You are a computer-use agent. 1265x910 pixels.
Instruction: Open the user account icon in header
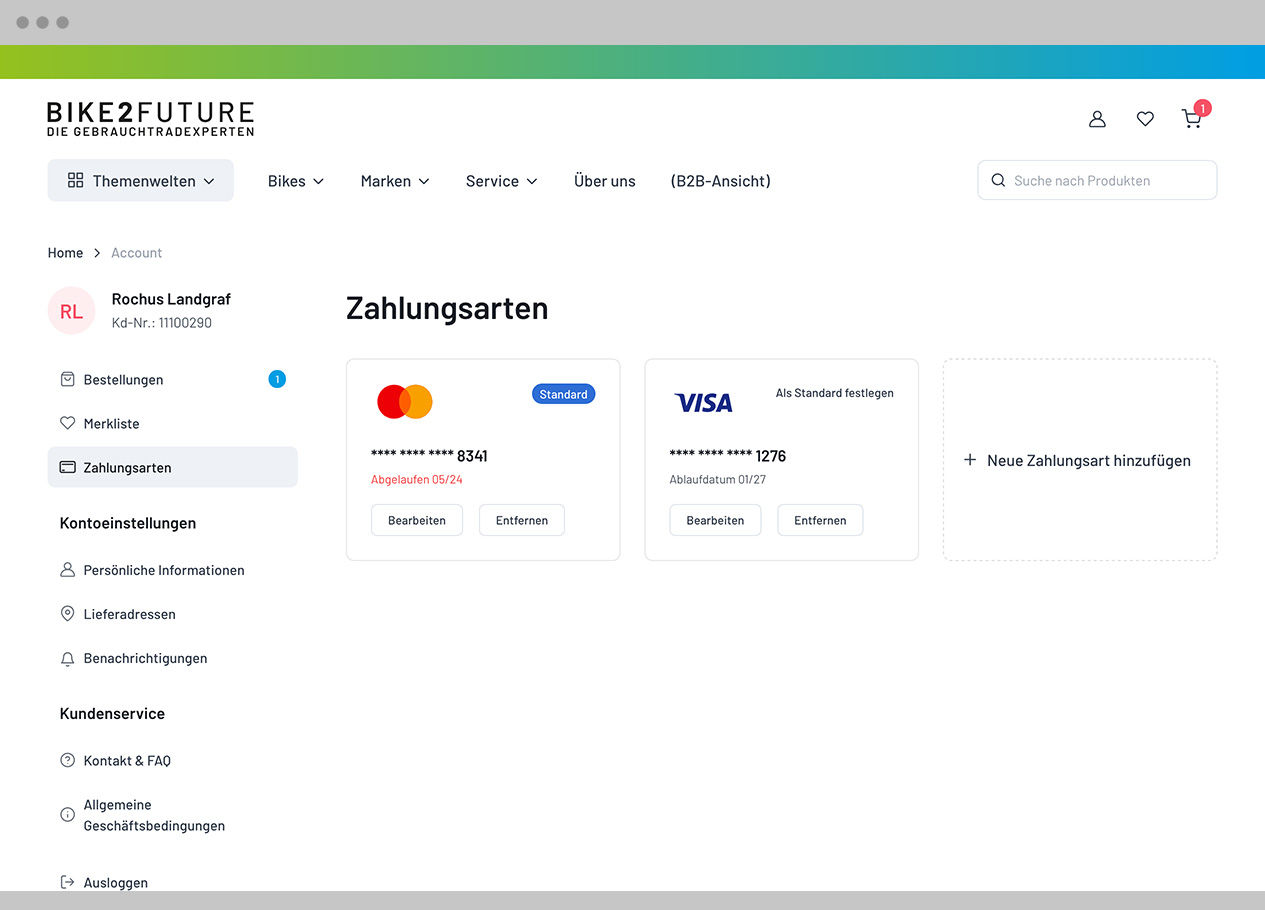pyautogui.click(x=1097, y=119)
